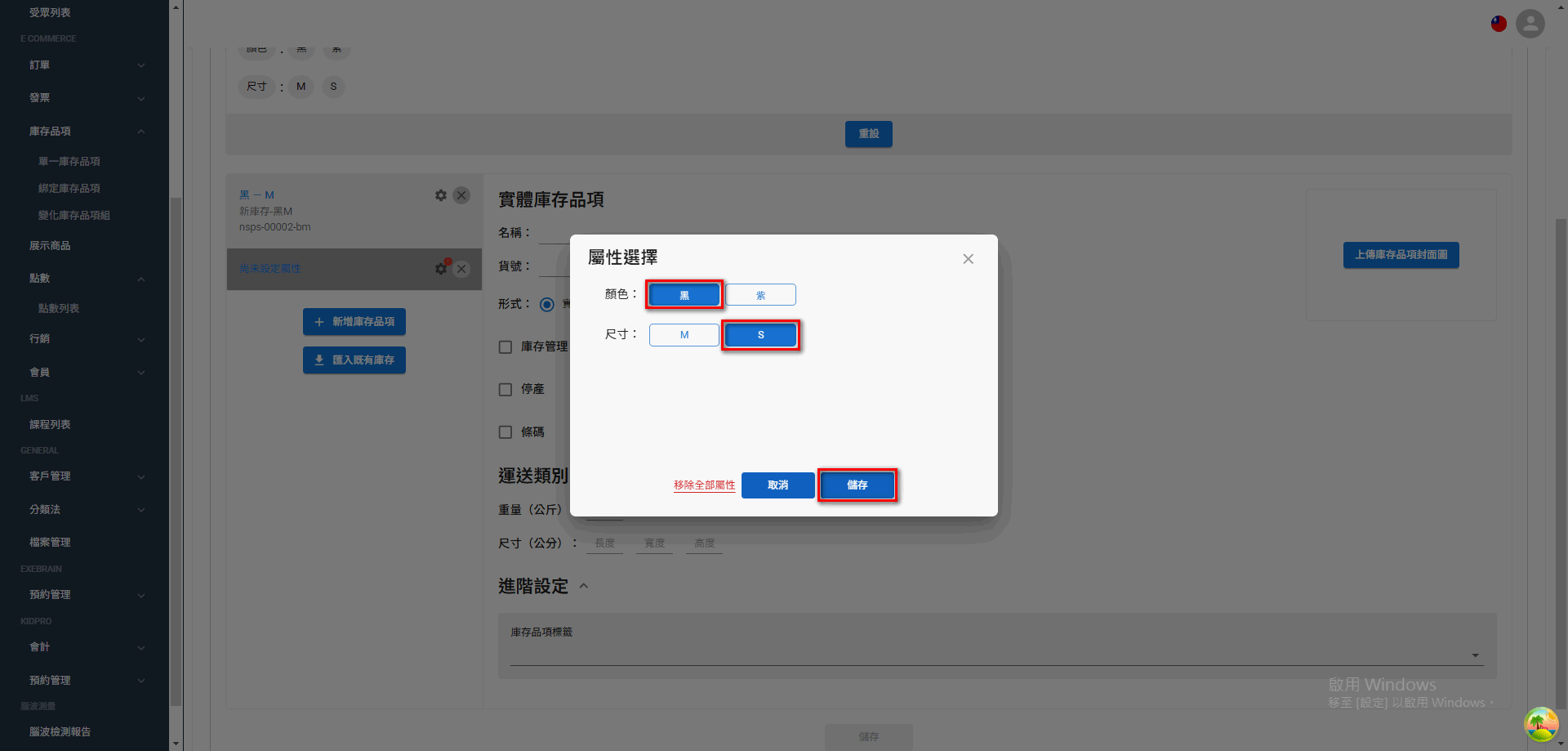Click the sidebar scroll-up arrow
Viewport: 1568px width, 751px height.
click(176, 7)
